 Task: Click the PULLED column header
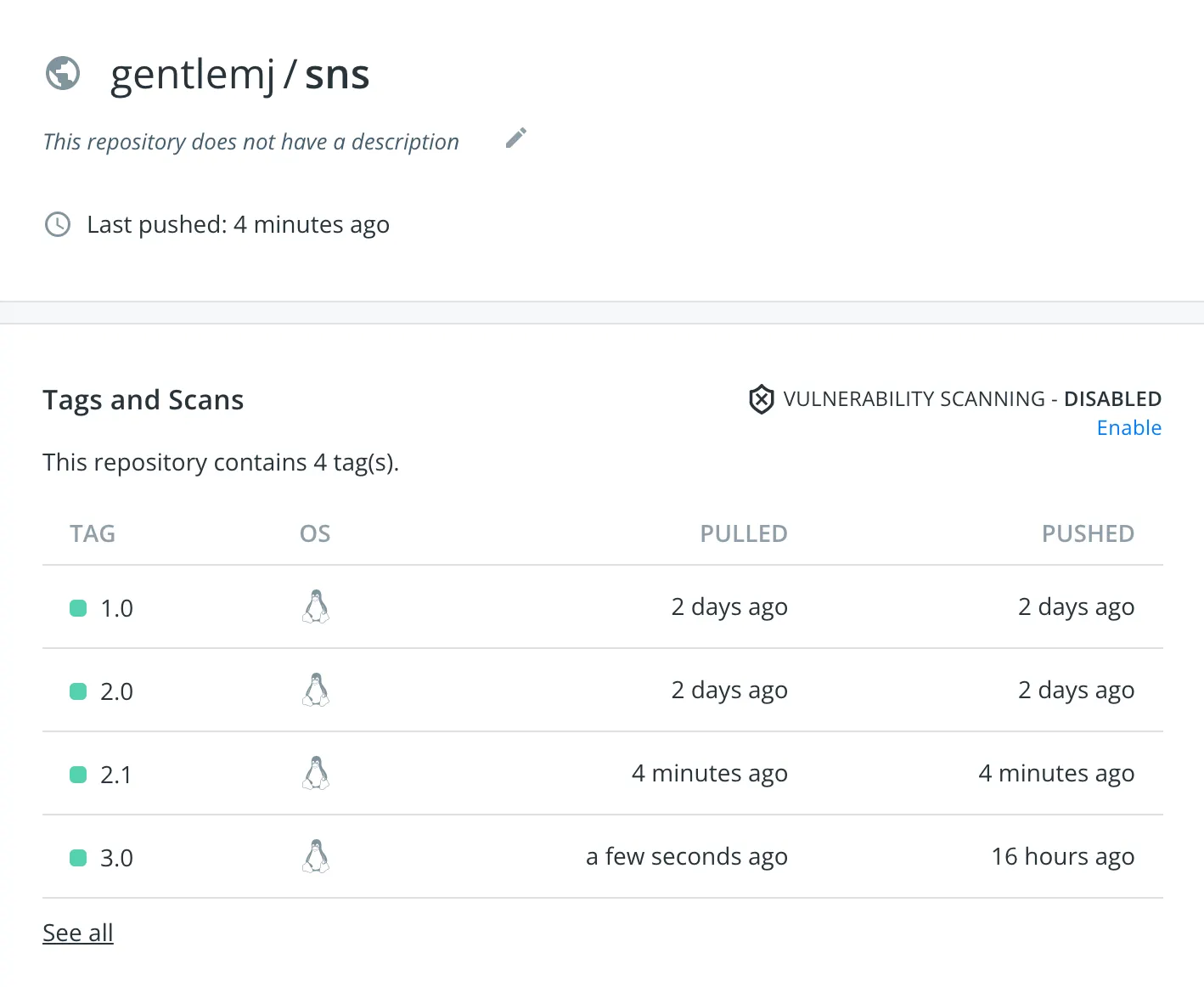(x=743, y=533)
